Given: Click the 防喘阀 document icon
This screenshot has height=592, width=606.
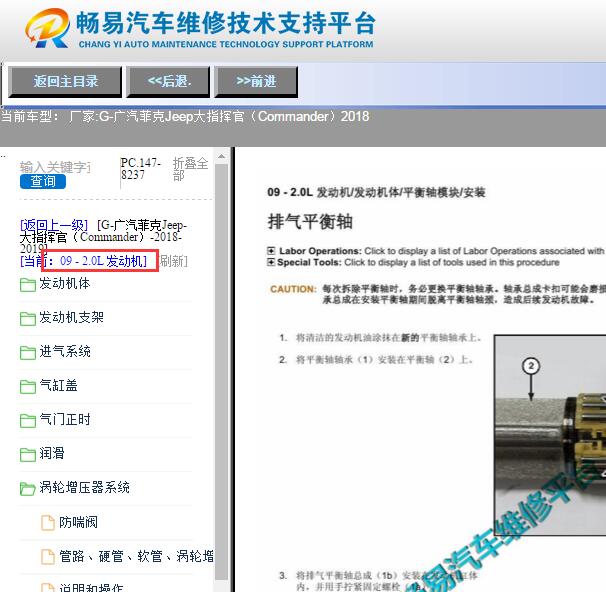Looking at the screenshot, I should (x=48, y=523).
